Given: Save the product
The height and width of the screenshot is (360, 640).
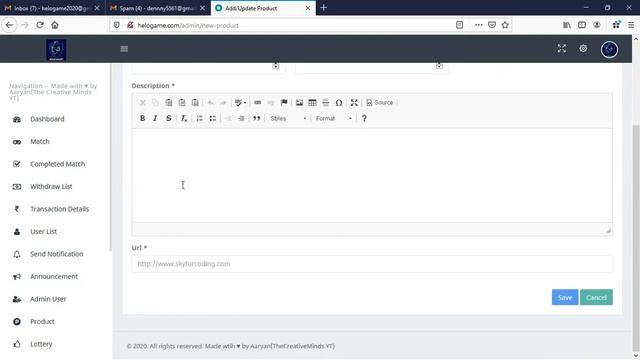Looking at the screenshot, I should (x=565, y=297).
